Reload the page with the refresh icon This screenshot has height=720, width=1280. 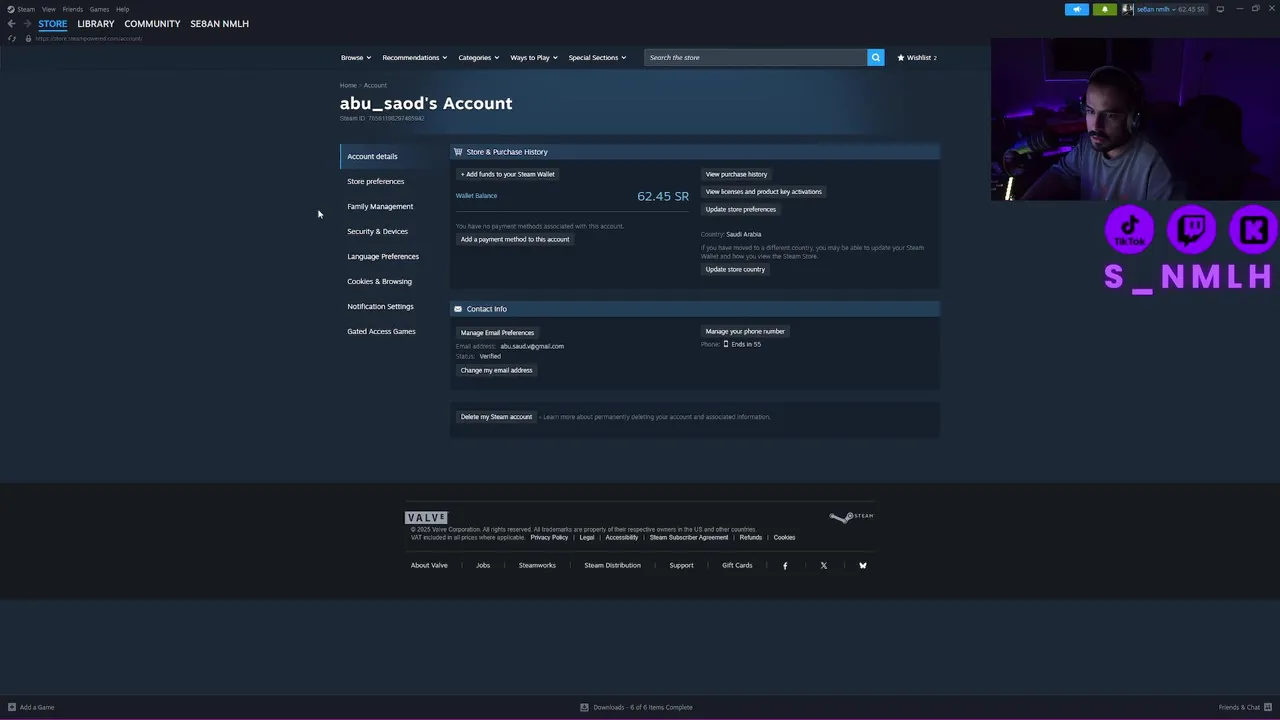pos(12,38)
